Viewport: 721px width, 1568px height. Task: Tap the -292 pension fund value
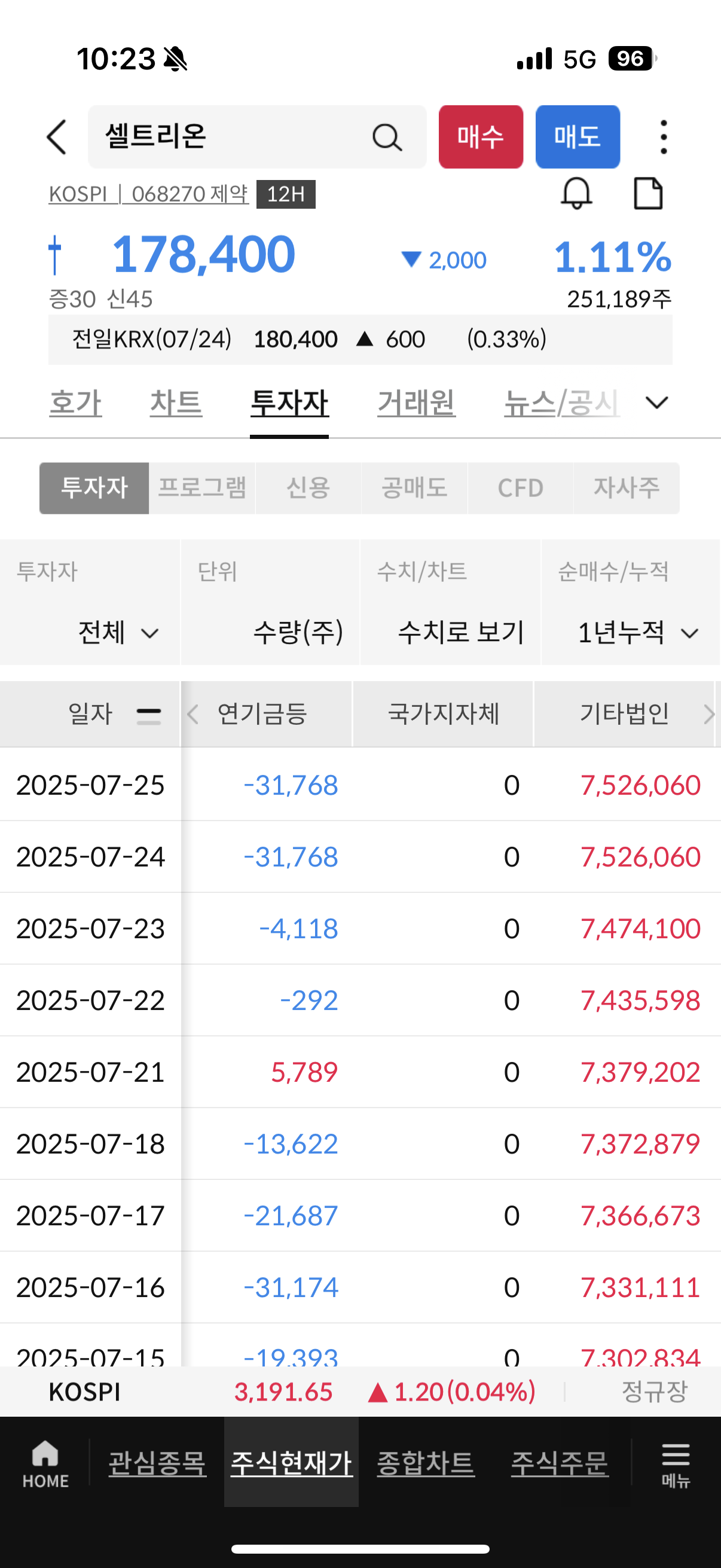coord(308,1000)
